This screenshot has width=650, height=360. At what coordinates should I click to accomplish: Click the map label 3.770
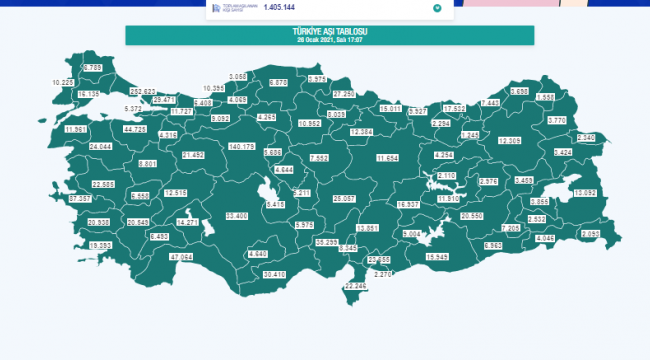pyautogui.click(x=557, y=120)
